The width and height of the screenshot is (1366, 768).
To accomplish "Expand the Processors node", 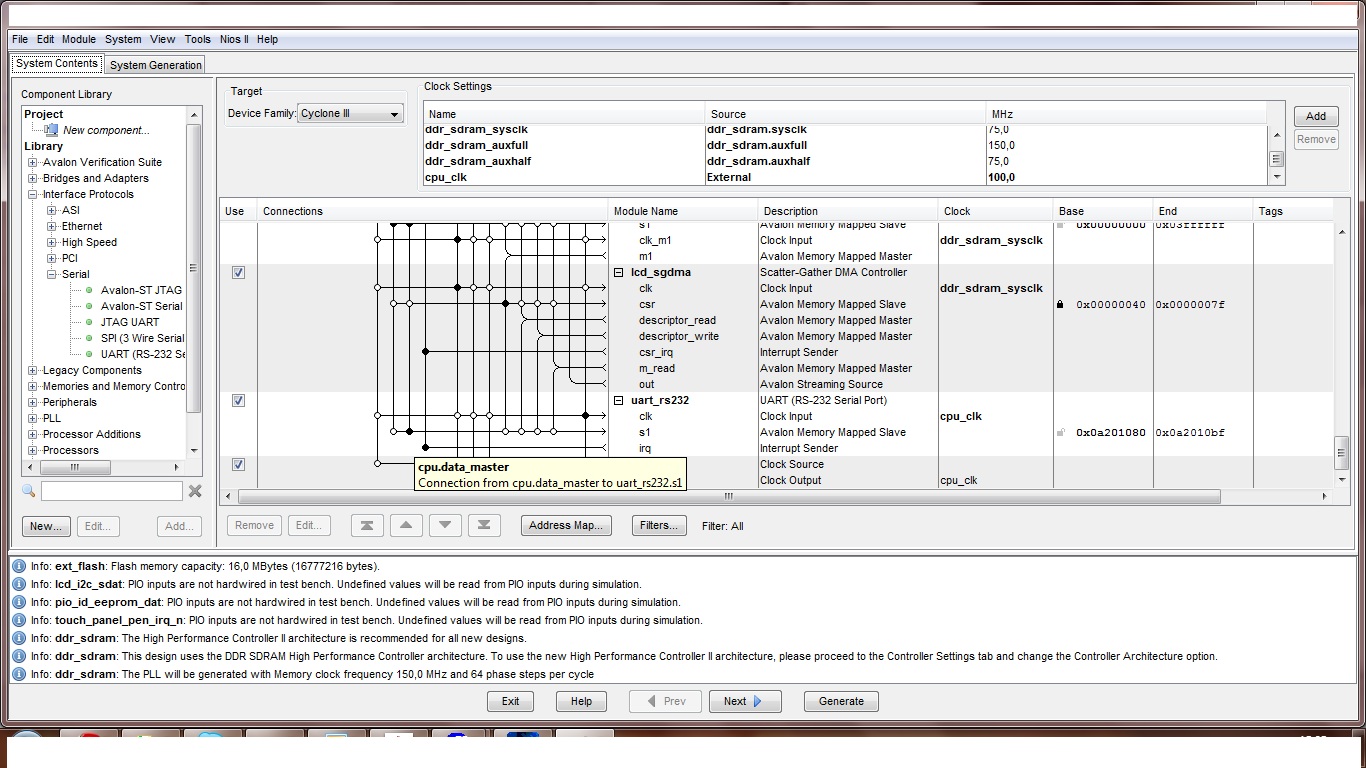I will click(x=33, y=450).
